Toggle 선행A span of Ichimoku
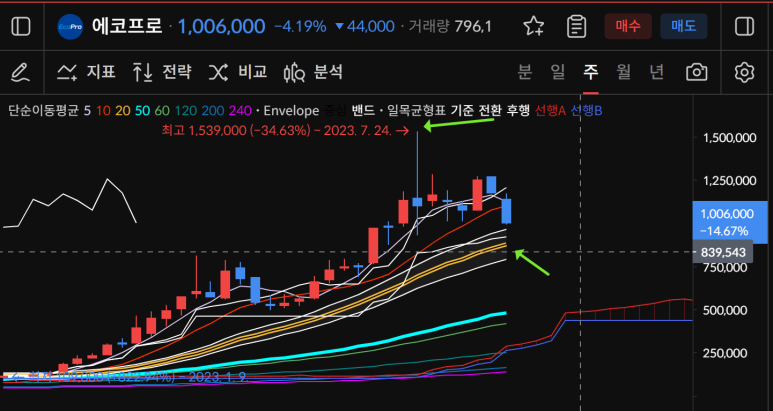 tap(550, 111)
